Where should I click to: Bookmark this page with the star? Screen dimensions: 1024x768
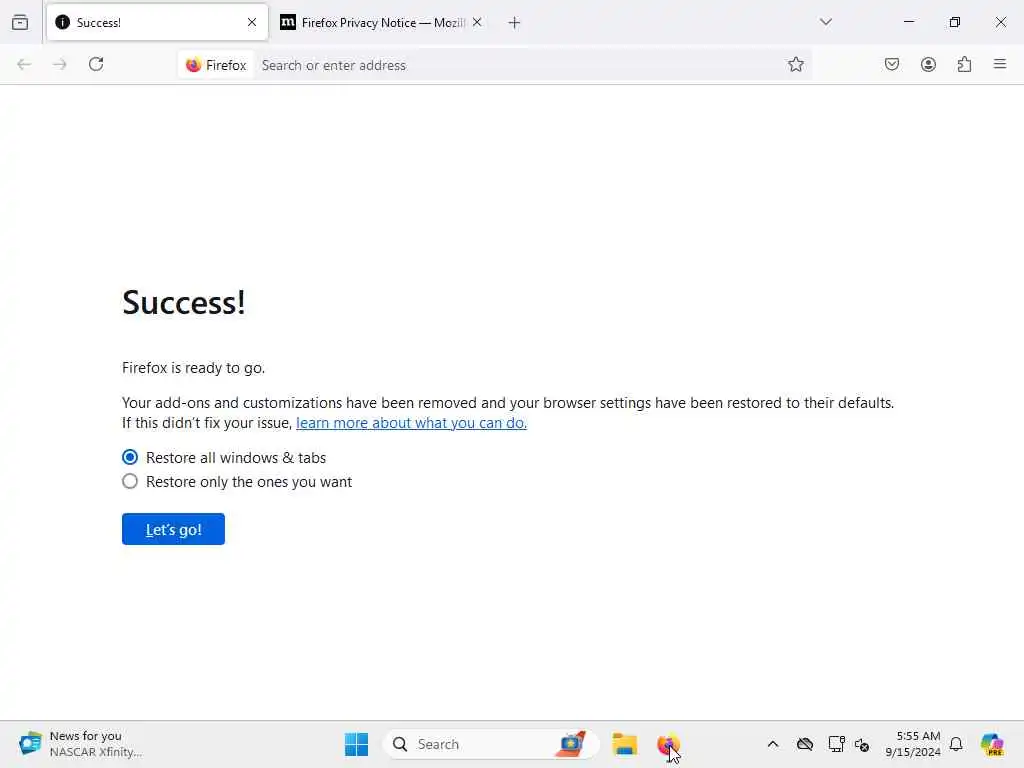pyautogui.click(x=795, y=64)
